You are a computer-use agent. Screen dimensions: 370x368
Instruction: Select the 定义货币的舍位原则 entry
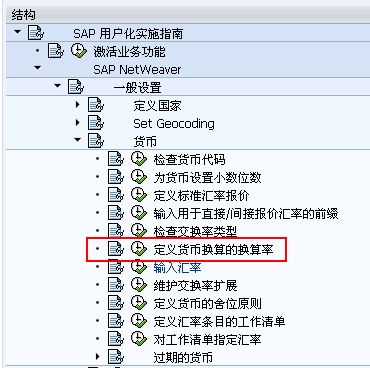(207, 303)
